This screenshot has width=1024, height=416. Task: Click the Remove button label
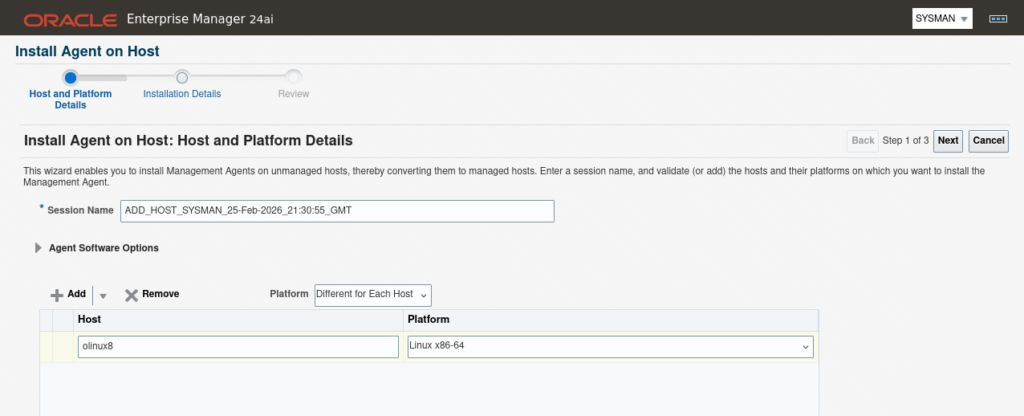tap(160, 294)
